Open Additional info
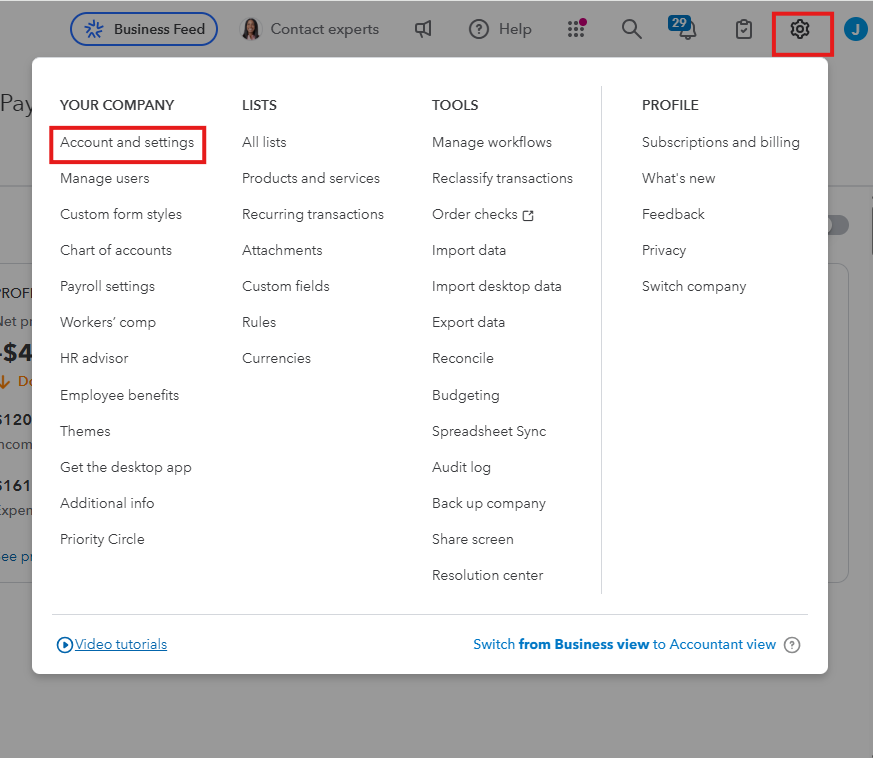Screen dimensions: 873x758 (107, 503)
